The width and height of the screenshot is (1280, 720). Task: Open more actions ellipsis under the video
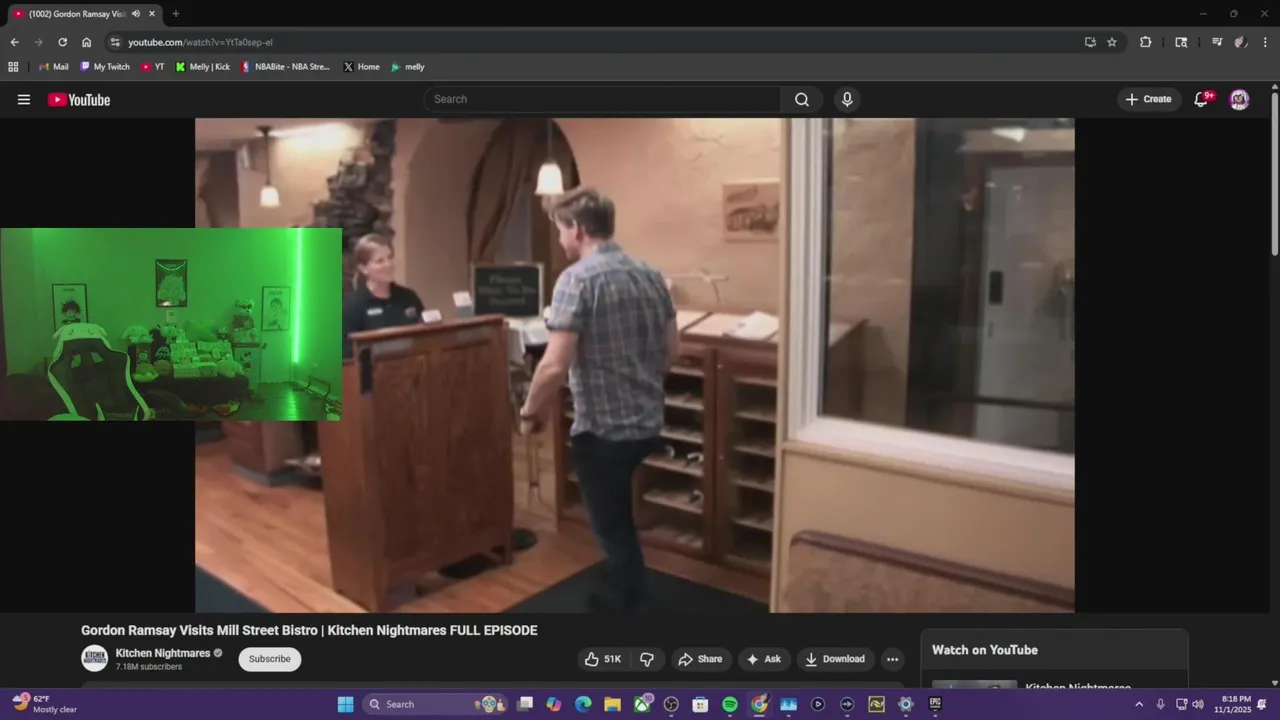pos(892,659)
